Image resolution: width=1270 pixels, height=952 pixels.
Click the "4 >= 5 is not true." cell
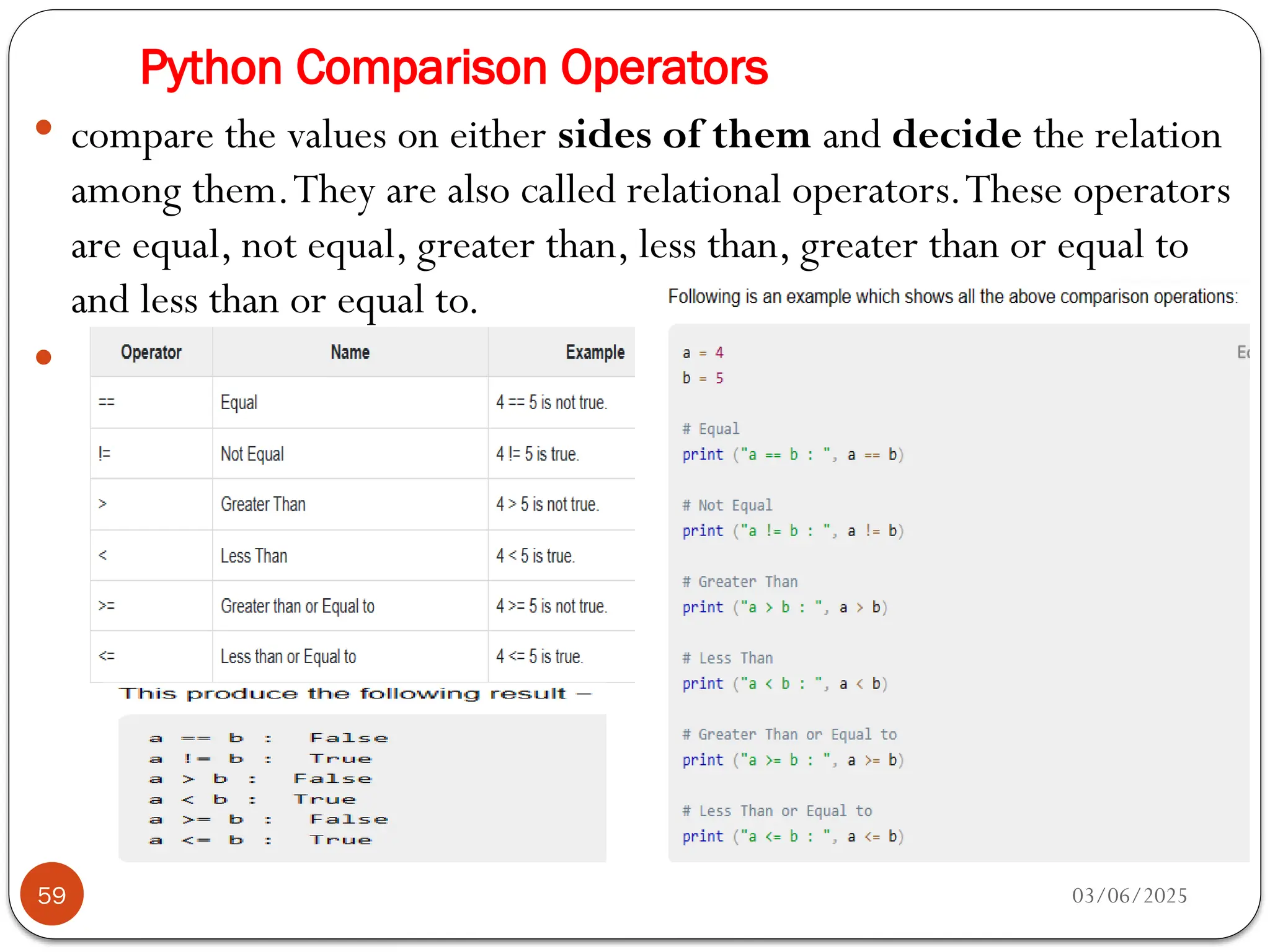point(561,606)
